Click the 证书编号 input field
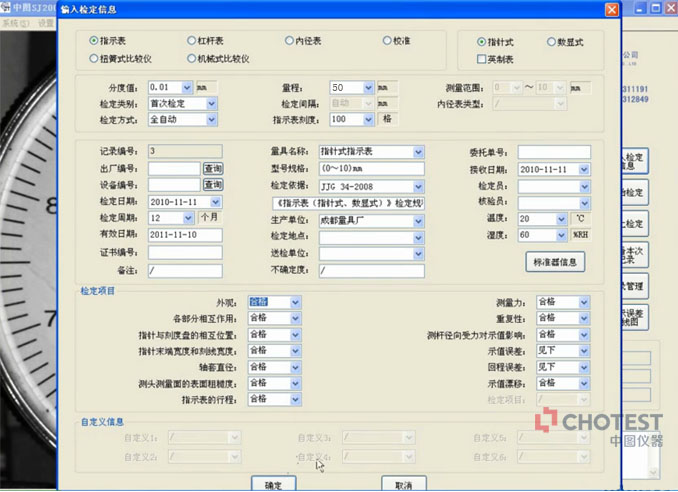678x492 pixels. click(185, 251)
